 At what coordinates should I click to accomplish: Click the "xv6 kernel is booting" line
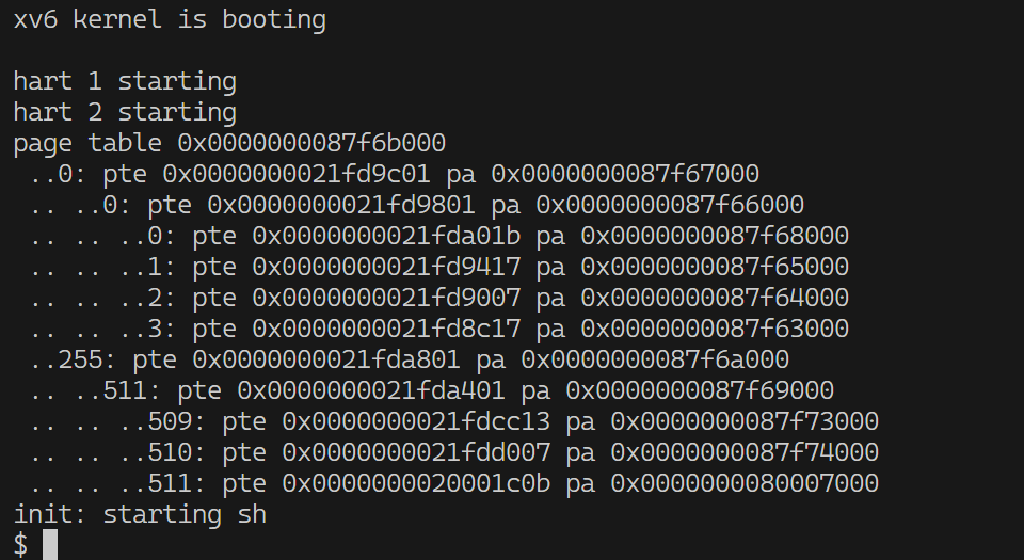pyautogui.click(x=169, y=19)
